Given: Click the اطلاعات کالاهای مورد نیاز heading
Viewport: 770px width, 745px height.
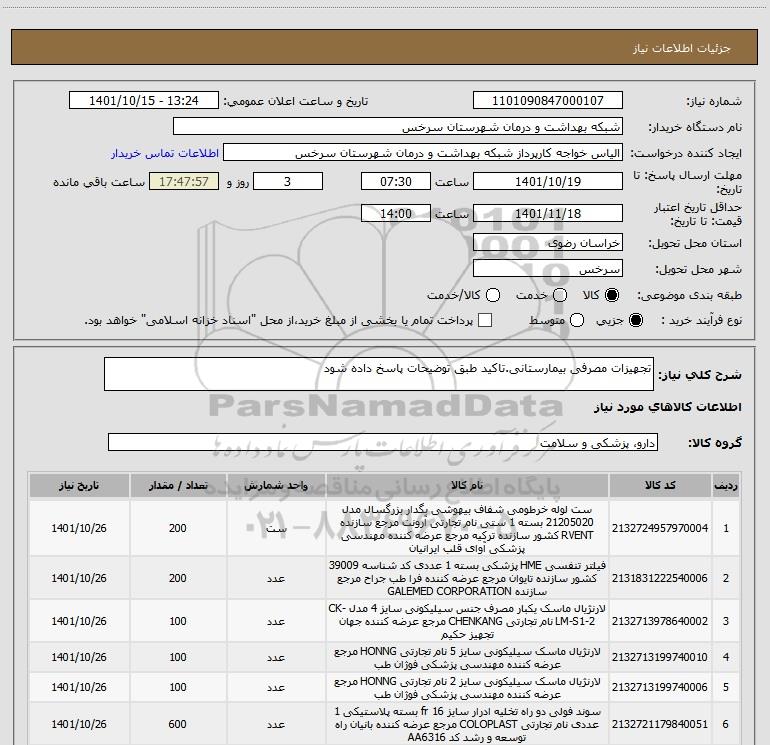Looking at the screenshot, I should [667, 407].
